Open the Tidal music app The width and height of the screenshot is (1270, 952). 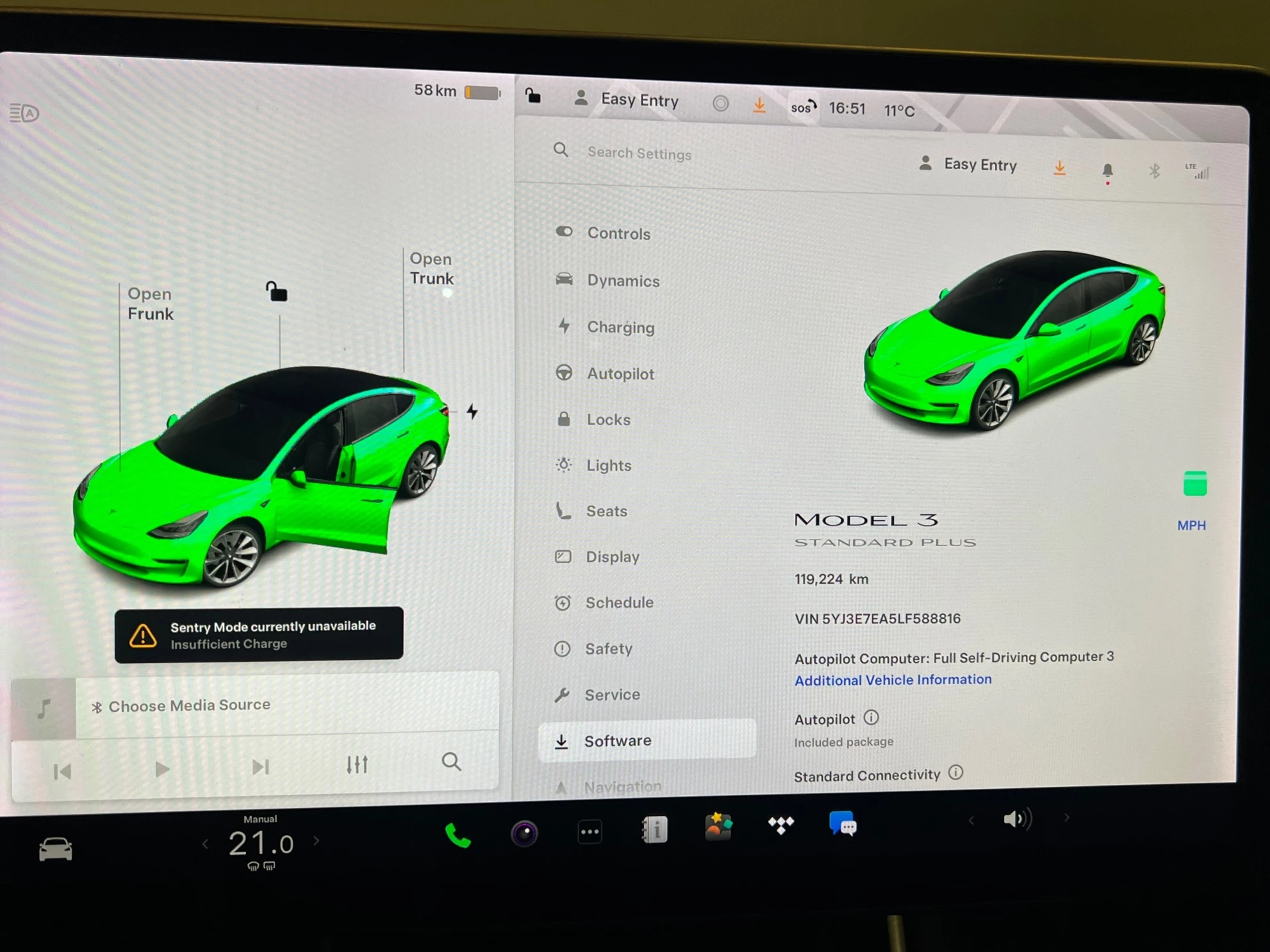click(781, 824)
